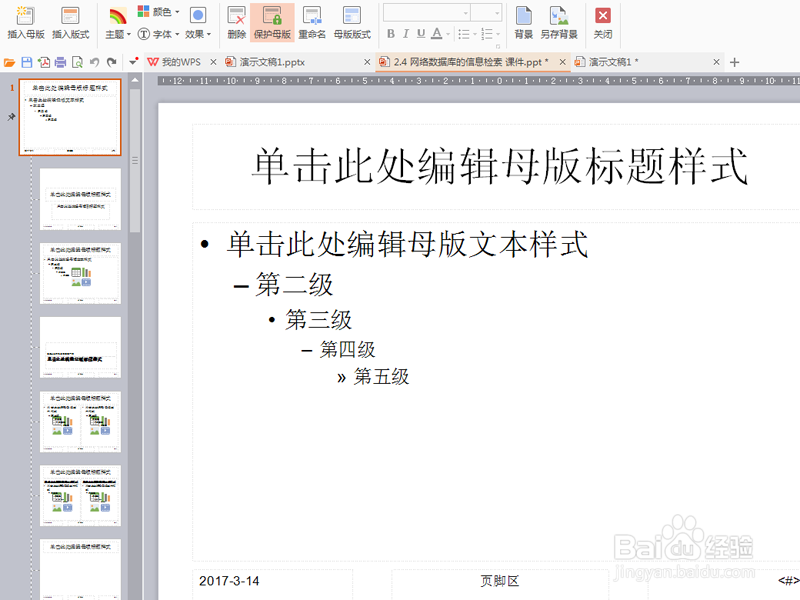Save the background as image

tap(560, 18)
